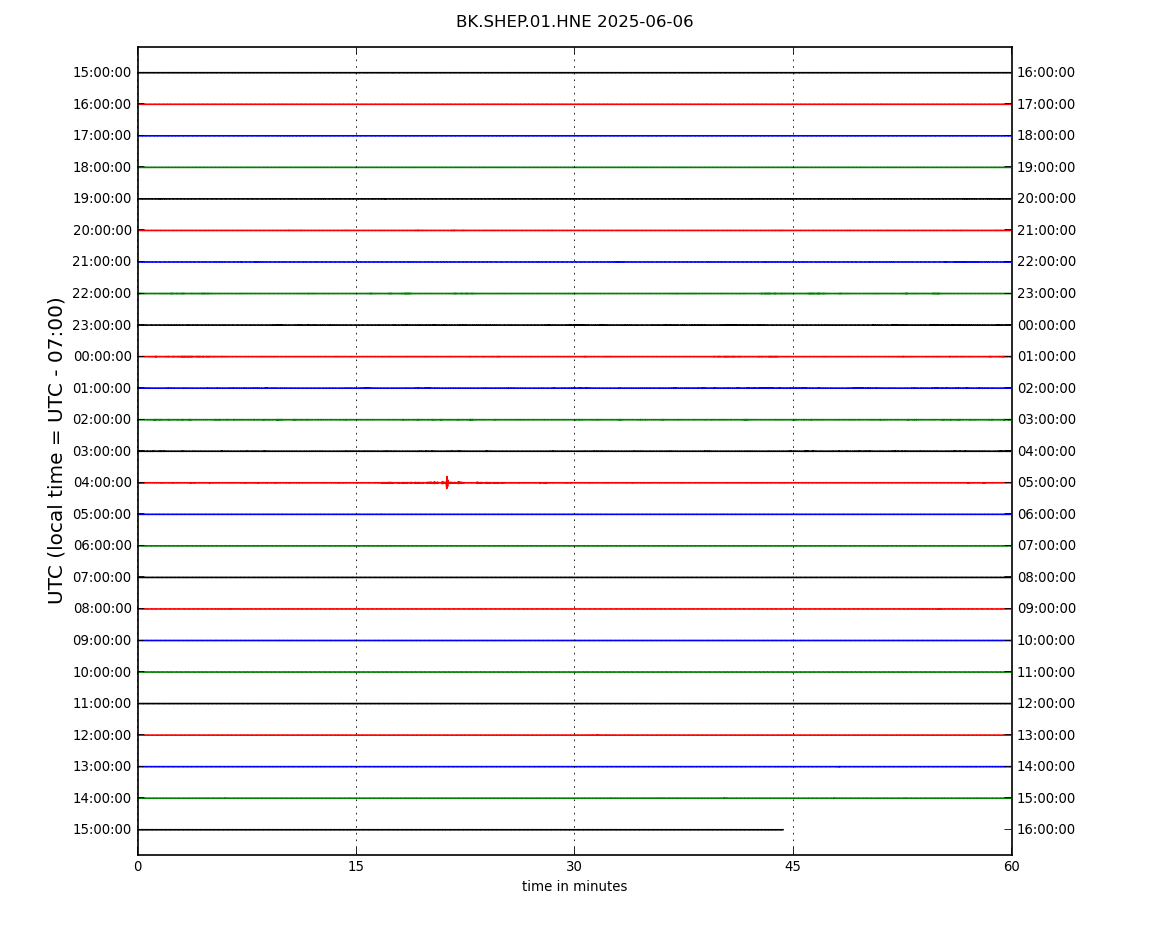Click the plot title BK.SHEP.01.HNE 2025-06-06
The width and height of the screenshot is (1150, 950).
click(574, 22)
